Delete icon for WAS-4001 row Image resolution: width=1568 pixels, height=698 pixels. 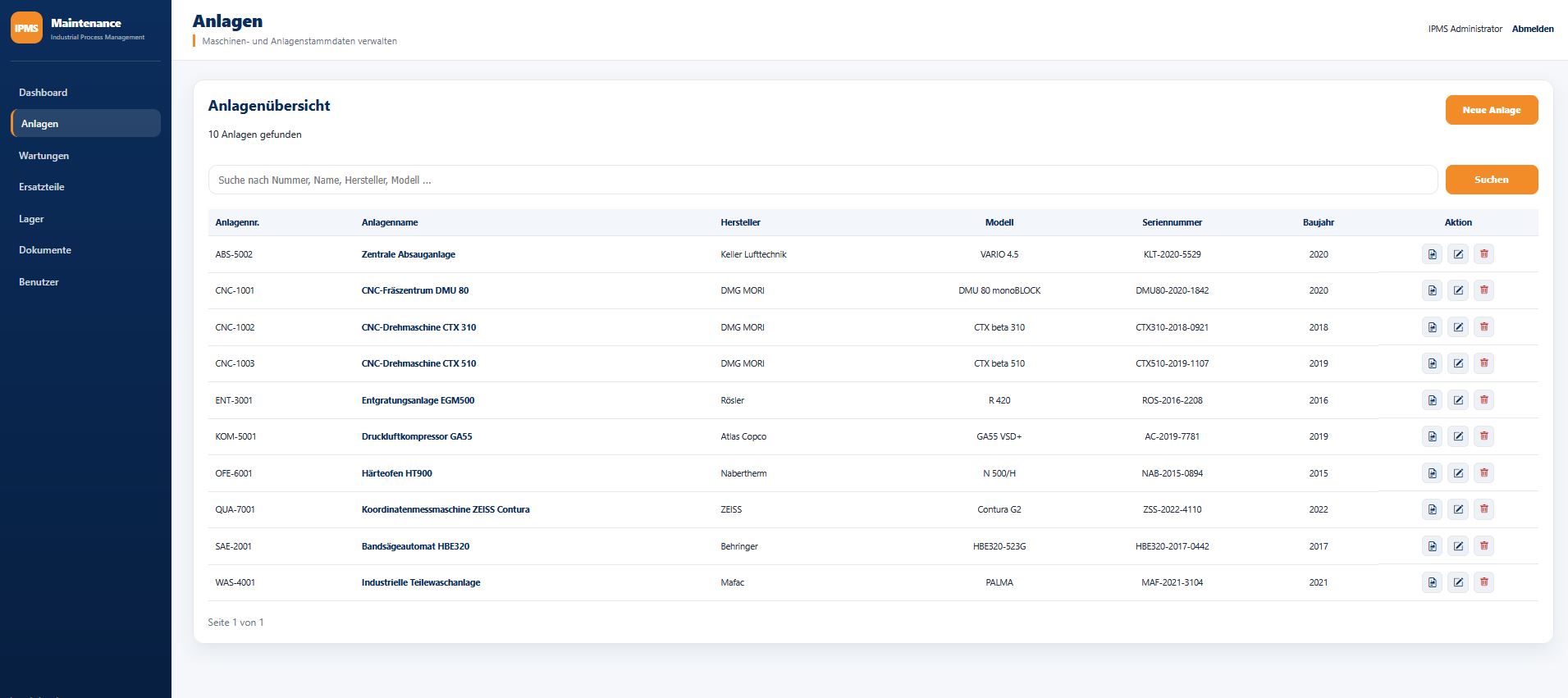[1483, 582]
